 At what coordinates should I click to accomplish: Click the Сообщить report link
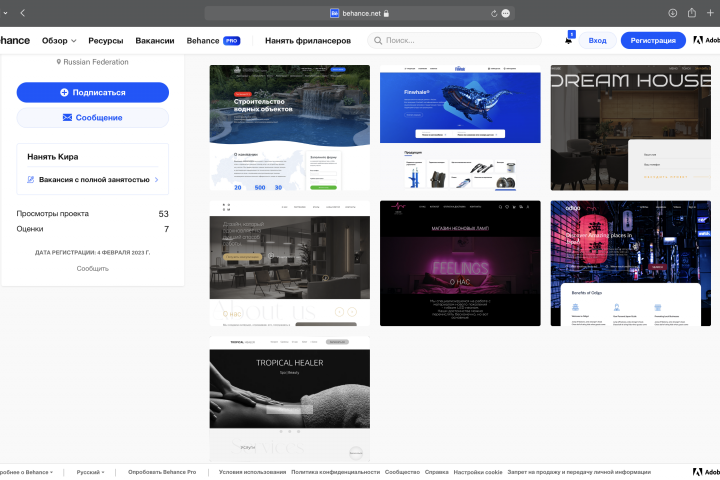(x=93, y=268)
